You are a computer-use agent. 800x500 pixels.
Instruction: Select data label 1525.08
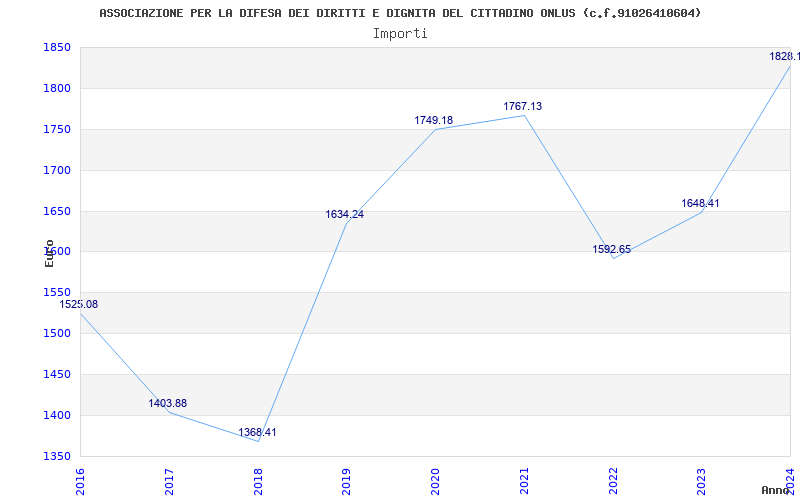[79, 305]
